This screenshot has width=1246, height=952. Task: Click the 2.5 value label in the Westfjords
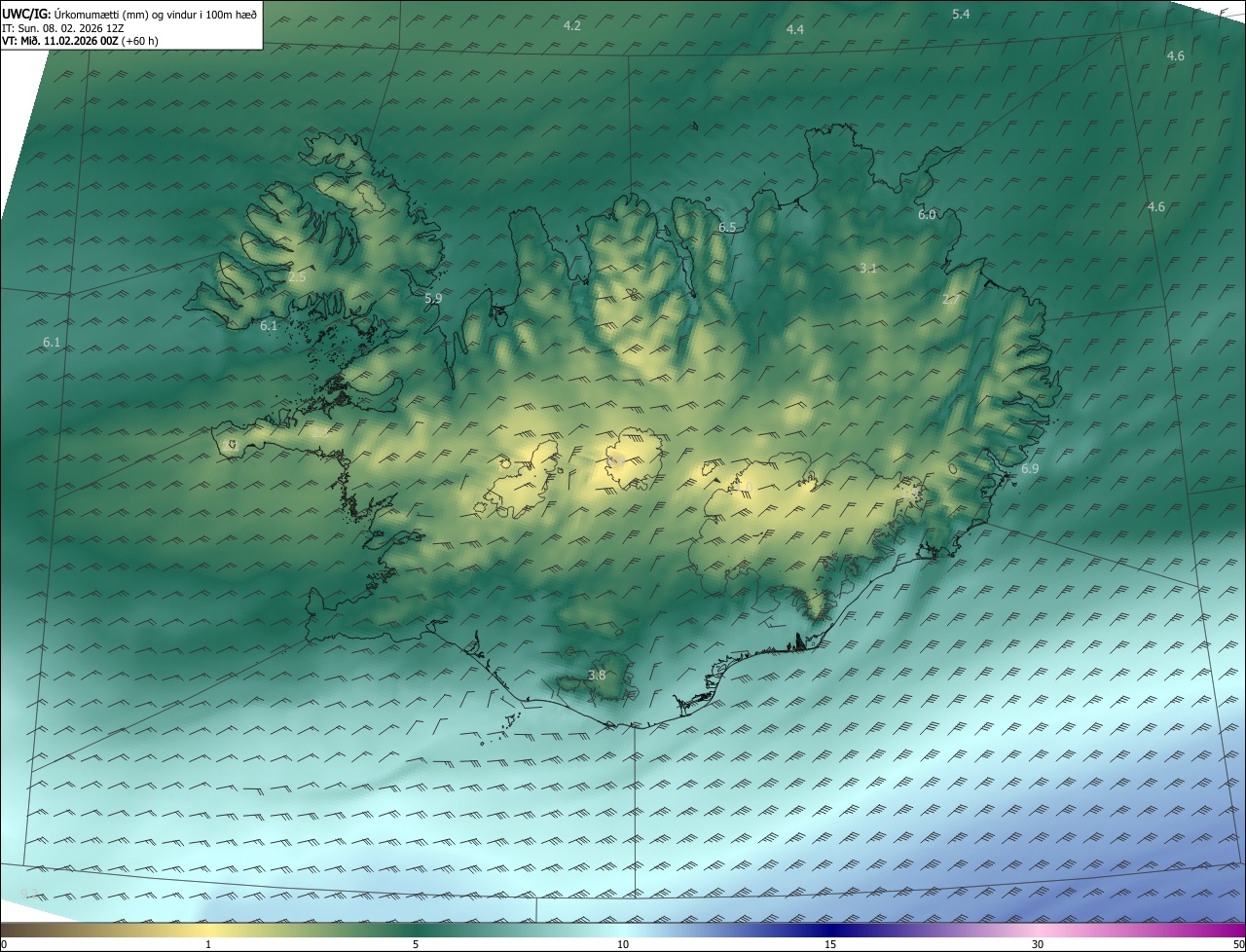(297, 277)
